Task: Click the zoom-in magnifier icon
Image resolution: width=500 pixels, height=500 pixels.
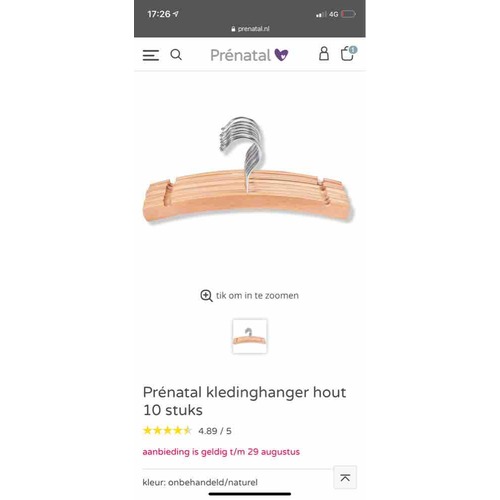Action: click(x=206, y=295)
